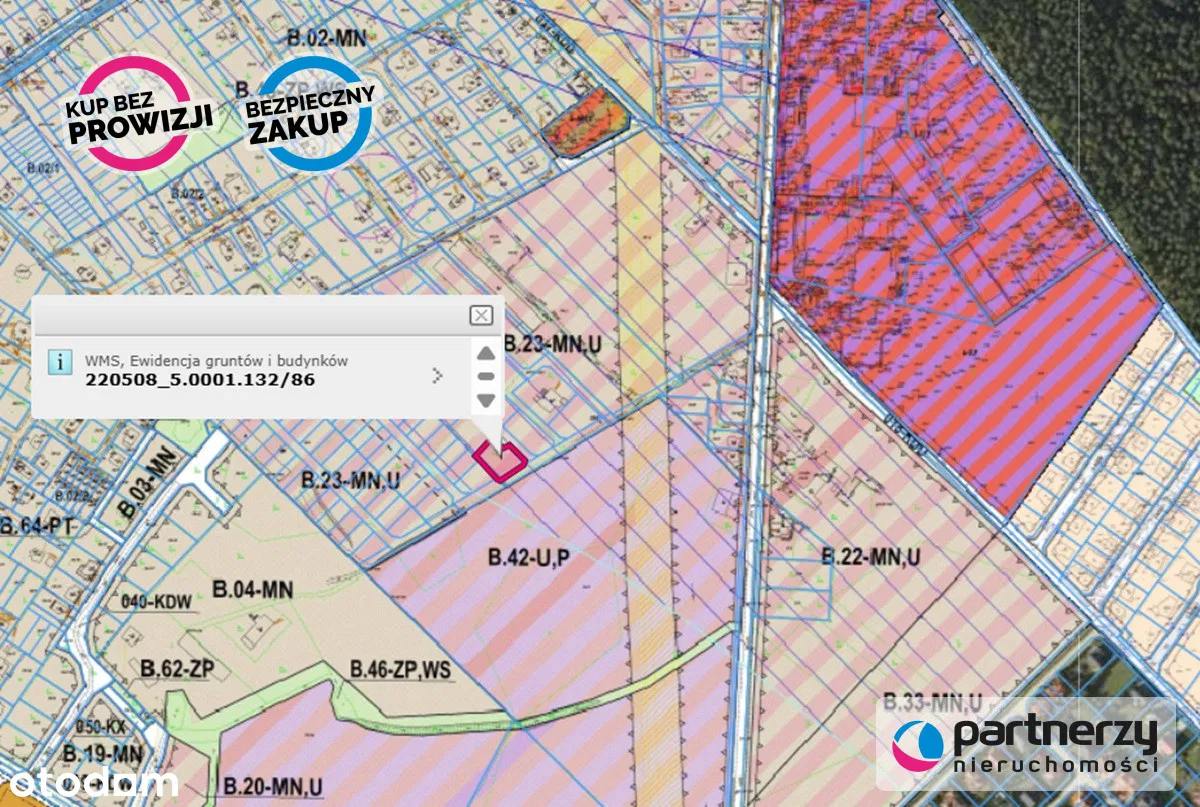Expand parcel details with right chevron

pos(437,376)
